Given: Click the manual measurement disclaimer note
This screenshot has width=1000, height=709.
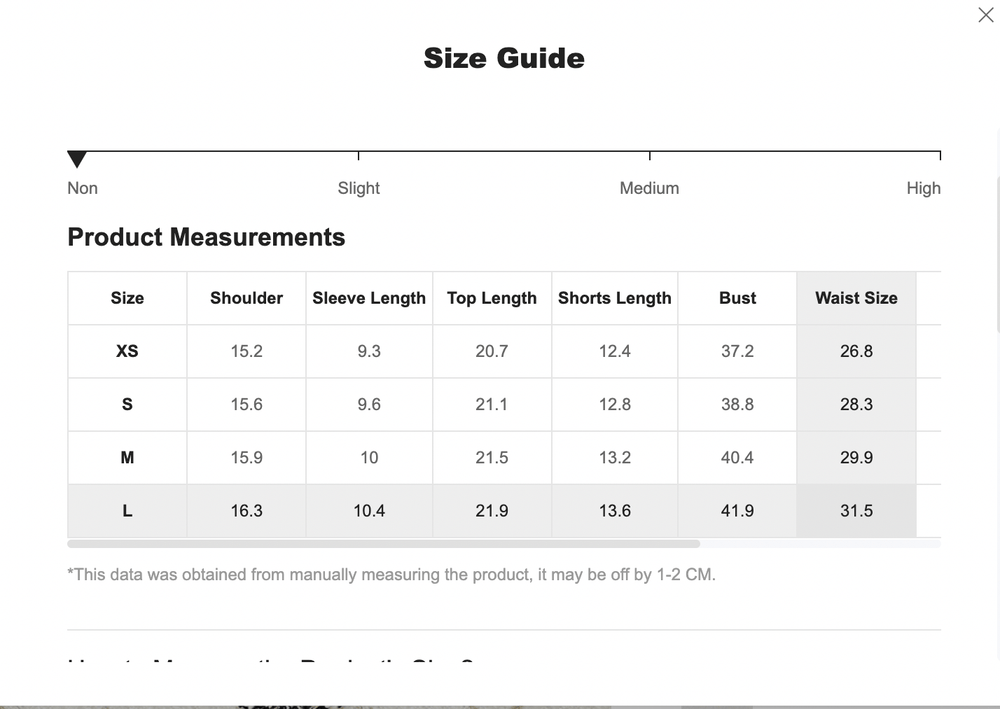Looking at the screenshot, I should tap(391, 574).
